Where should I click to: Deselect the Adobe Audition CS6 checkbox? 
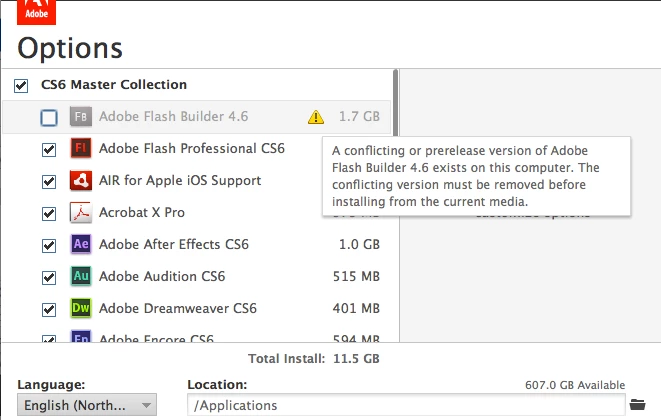coord(49,277)
